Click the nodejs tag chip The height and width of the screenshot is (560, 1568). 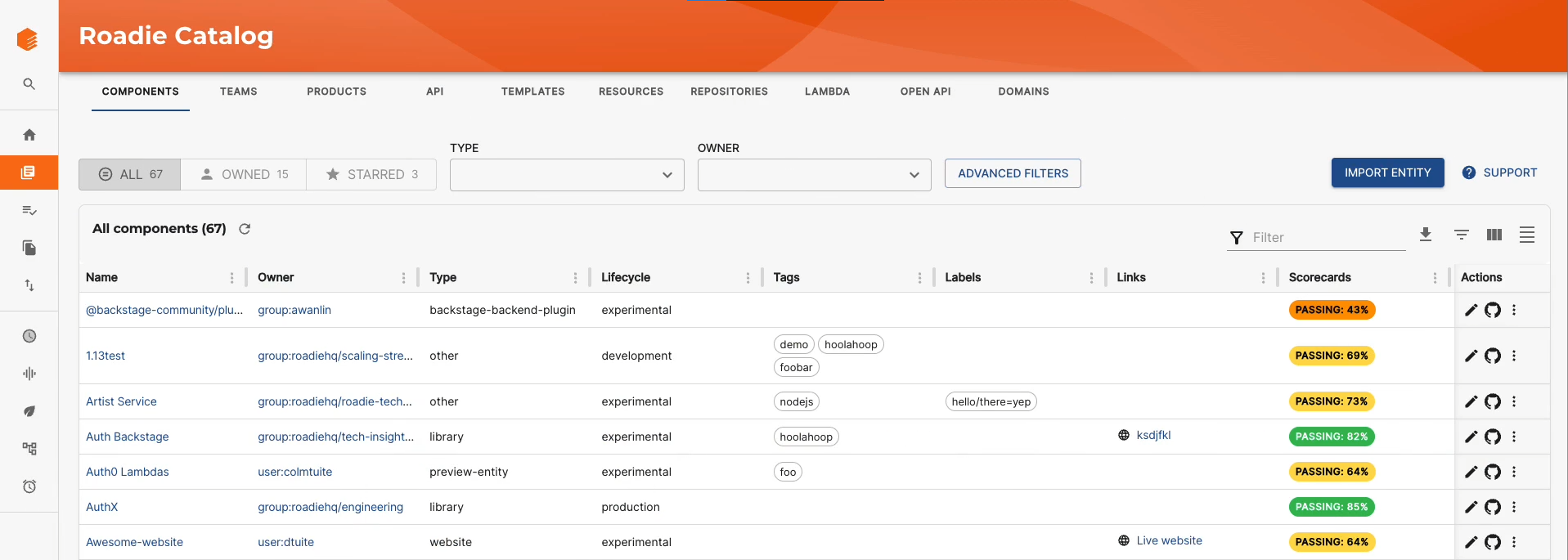point(796,401)
